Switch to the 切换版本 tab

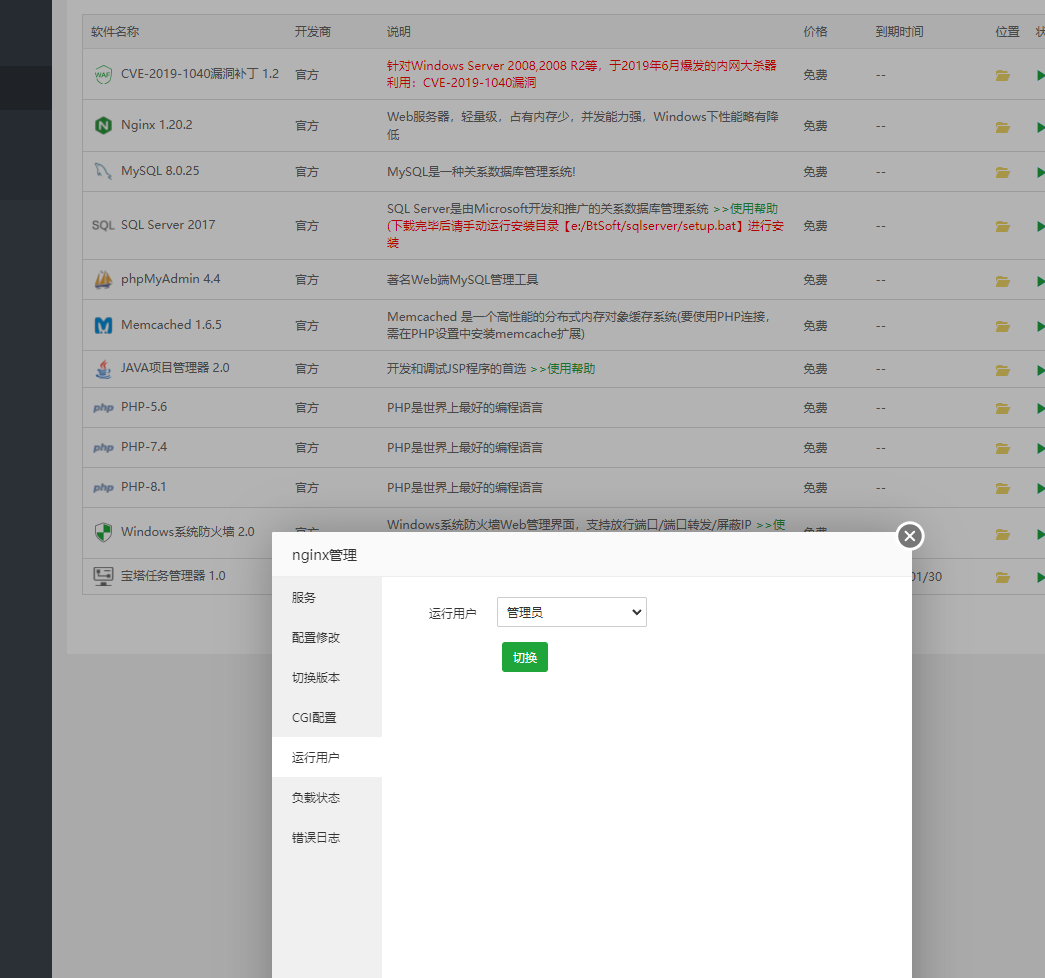pos(327,677)
